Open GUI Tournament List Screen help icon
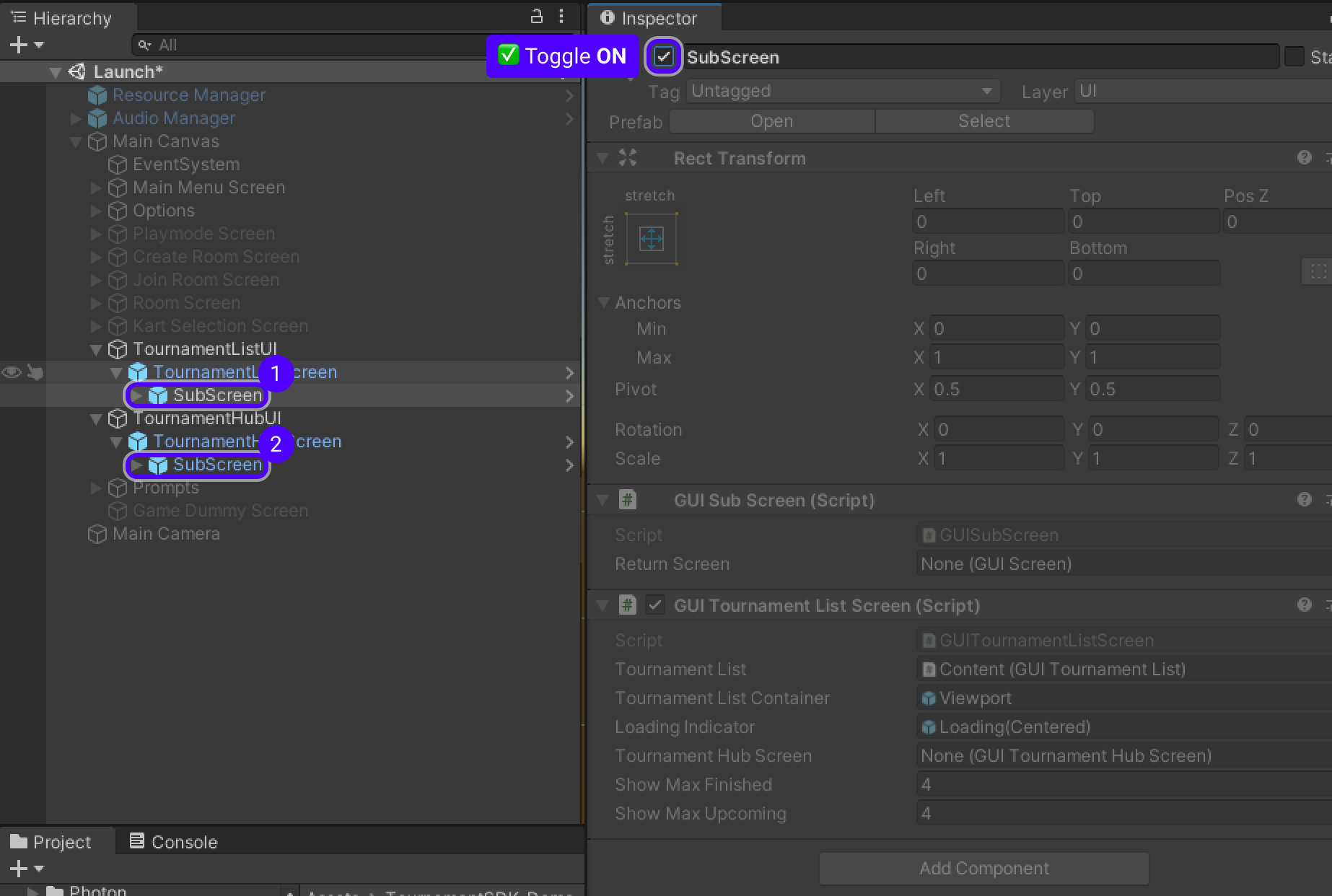The image size is (1332, 896). 1304,605
